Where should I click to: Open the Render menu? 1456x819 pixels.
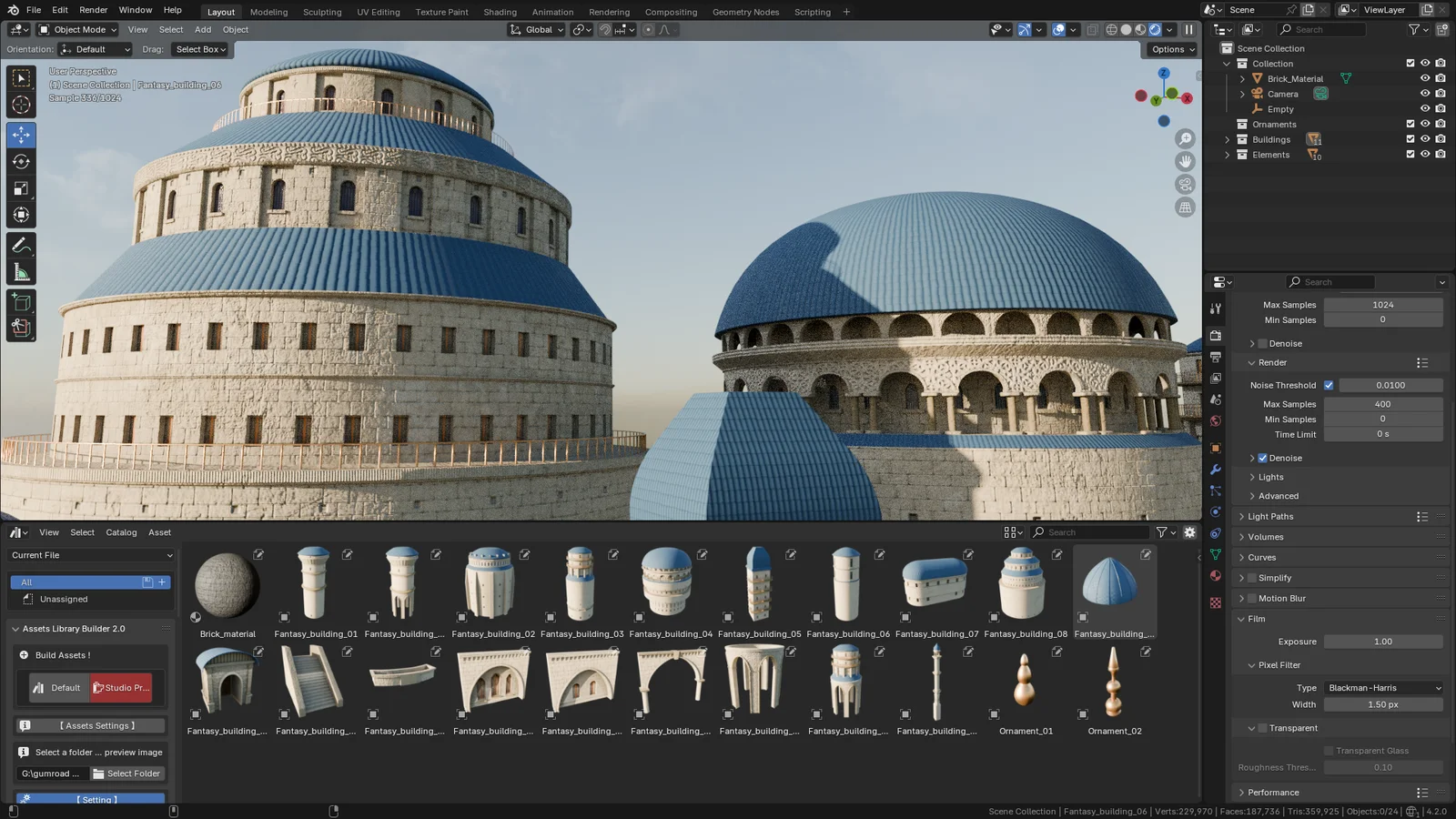93,10
